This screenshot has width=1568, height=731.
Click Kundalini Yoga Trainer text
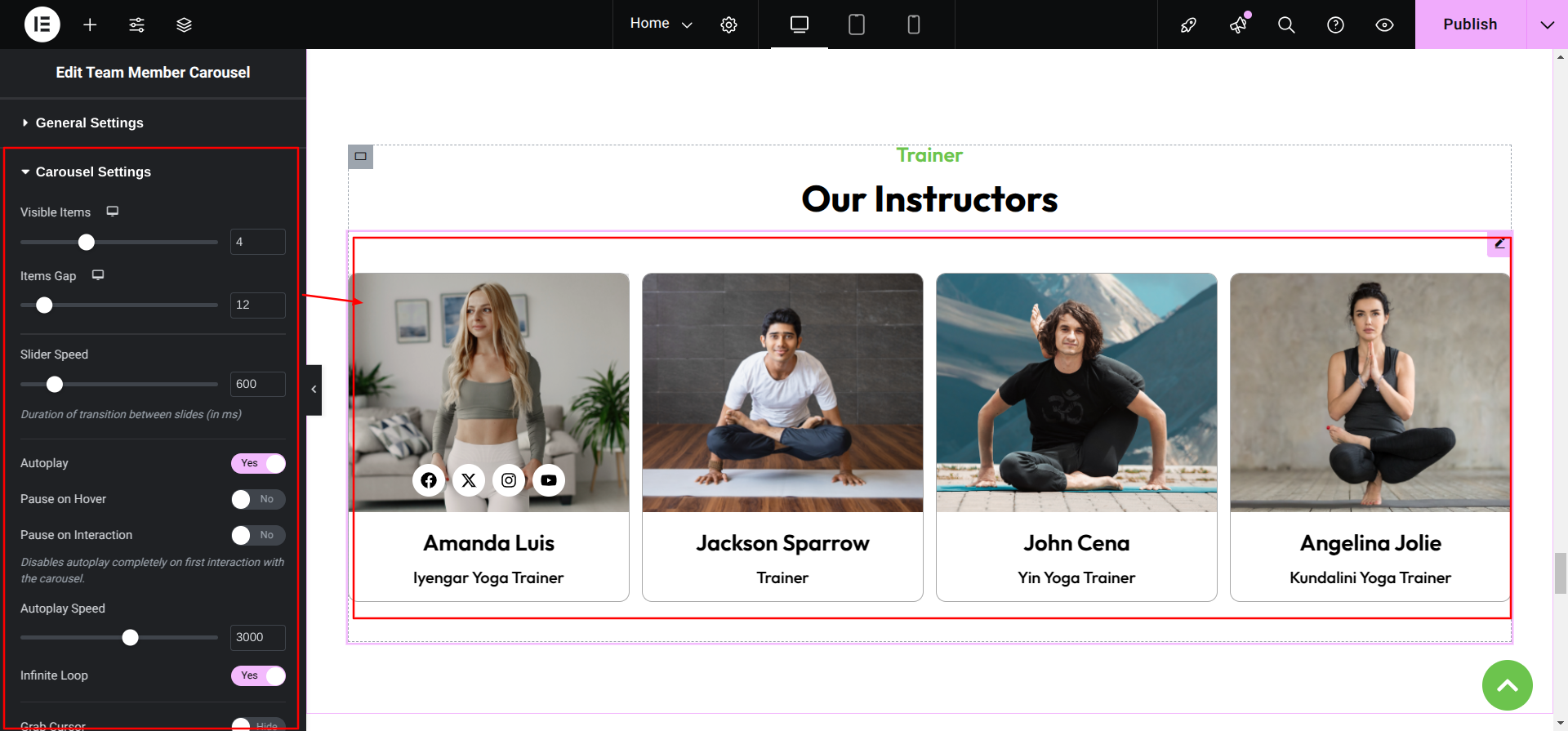[x=1370, y=577]
